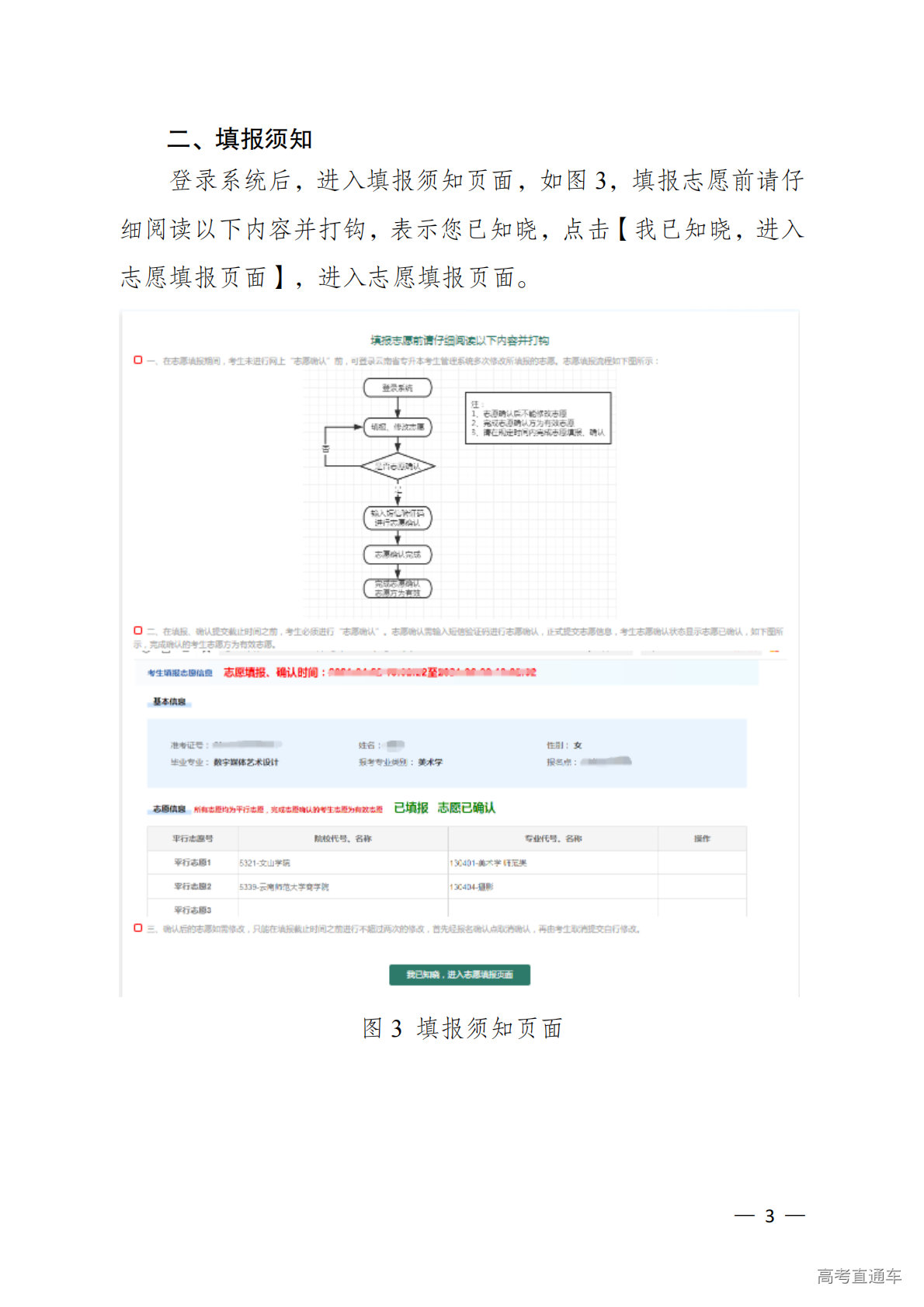Check the third notice checkbox about modifications

[138, 928]
